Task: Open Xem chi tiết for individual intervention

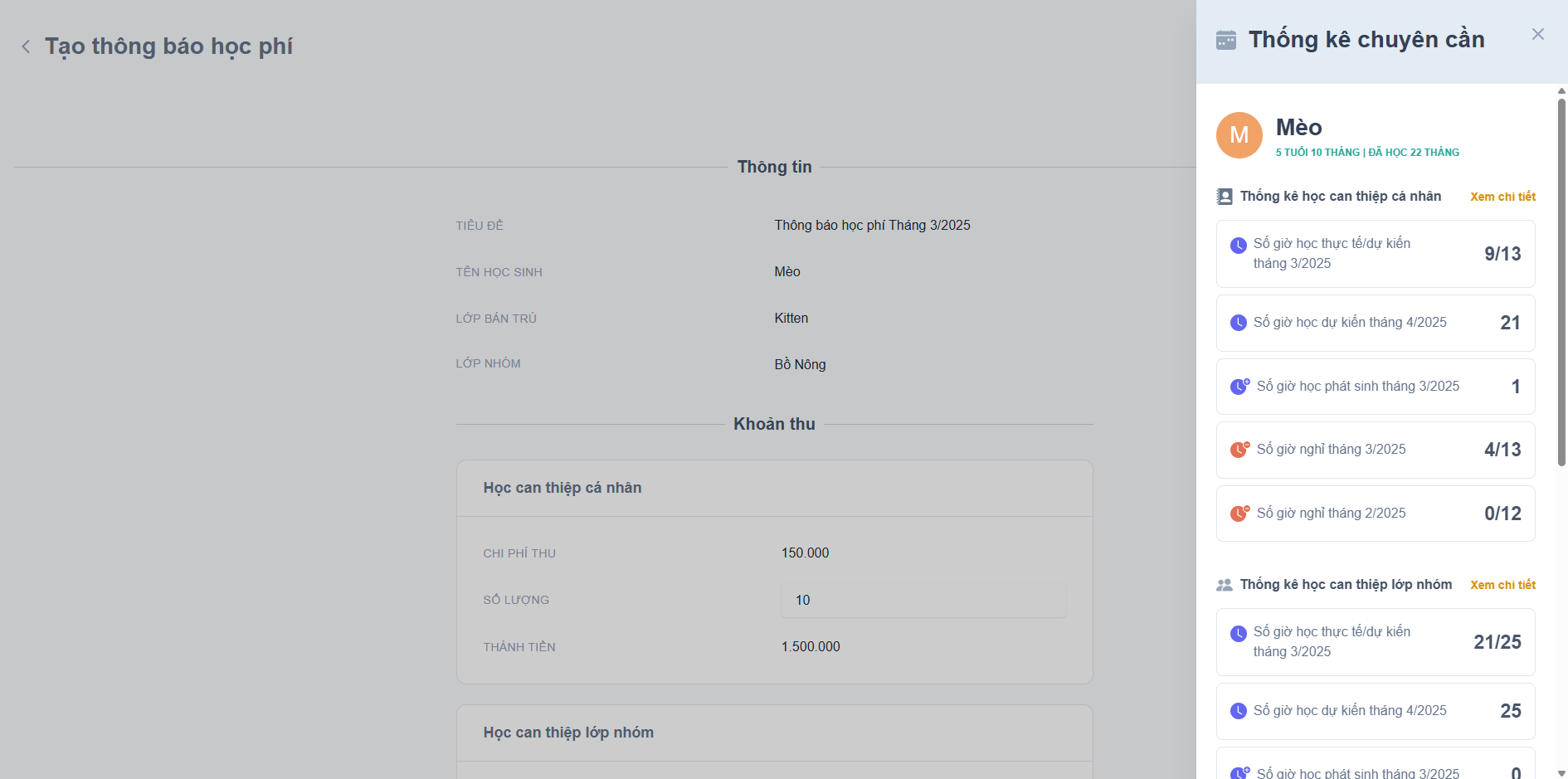Action: tap(1502, 197)
